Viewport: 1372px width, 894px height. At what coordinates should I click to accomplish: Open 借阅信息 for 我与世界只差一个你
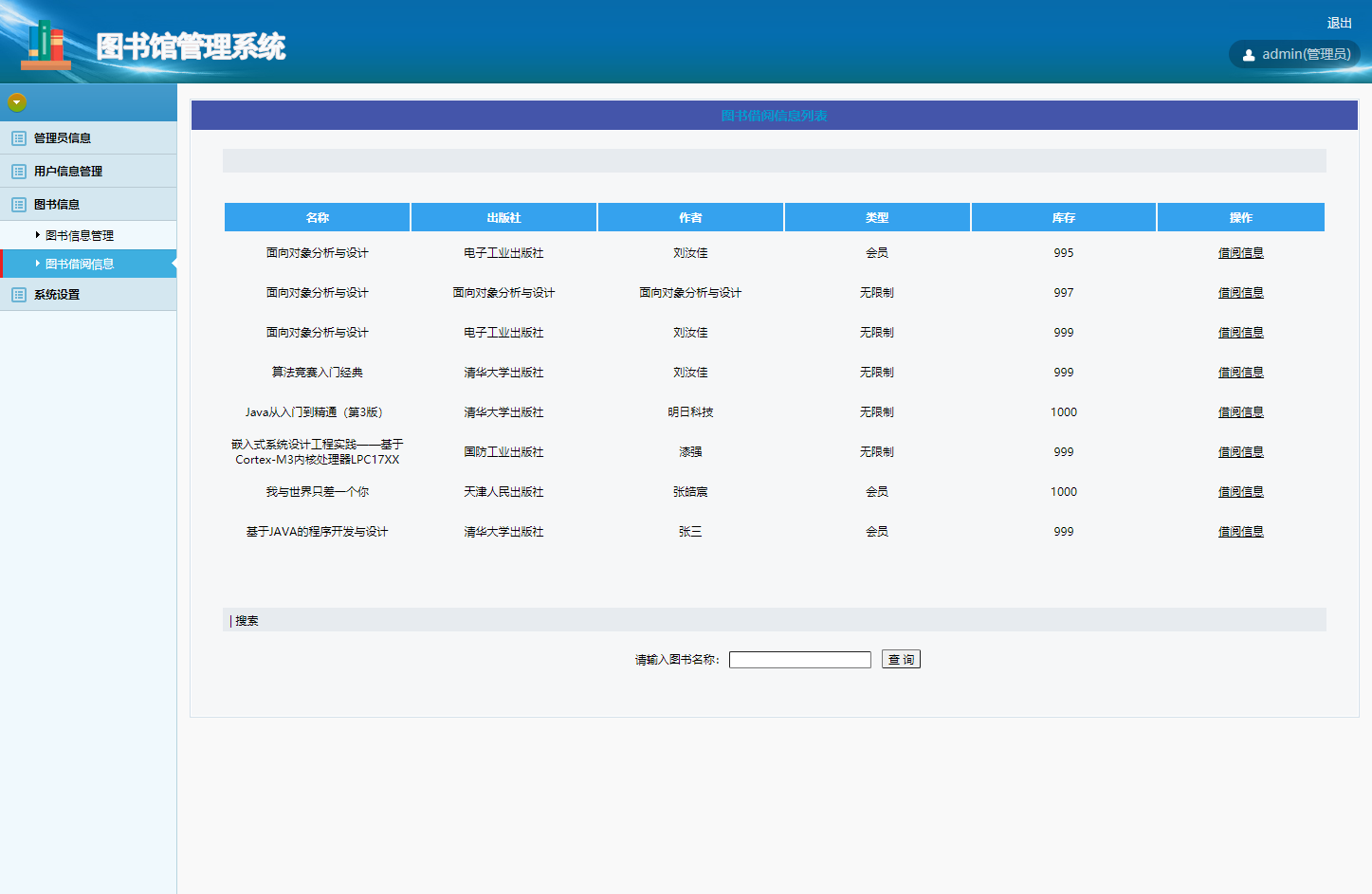click(x=1240, y=492)
